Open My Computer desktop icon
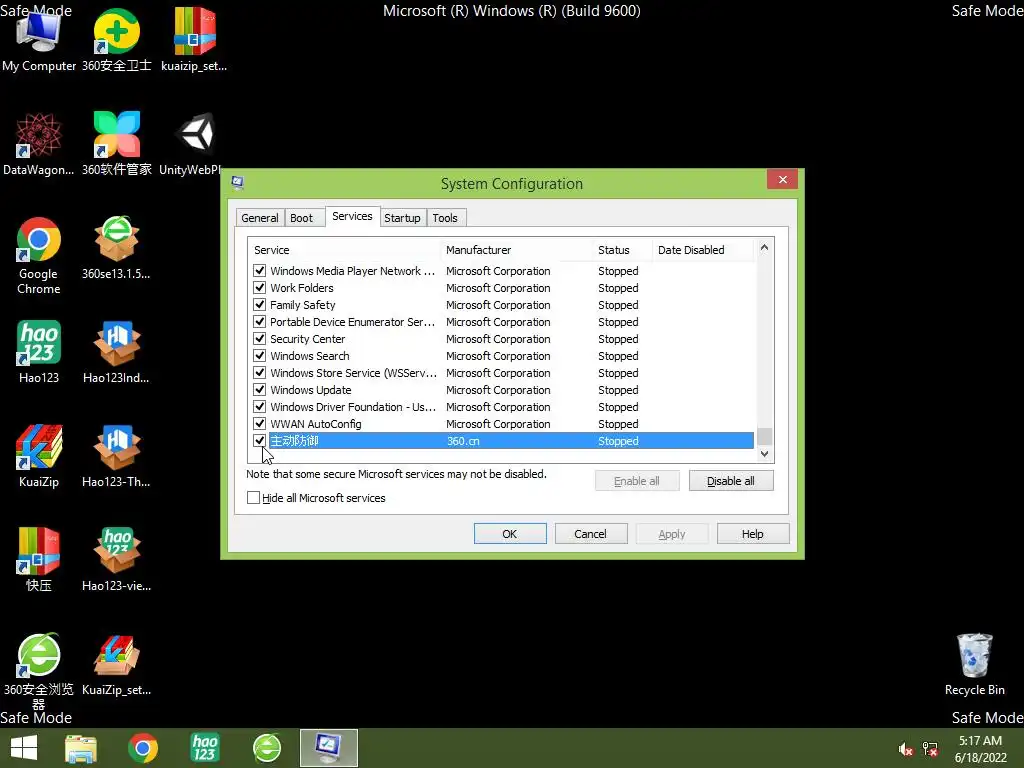Screen dimensions: 1024x768 (39, 40)
